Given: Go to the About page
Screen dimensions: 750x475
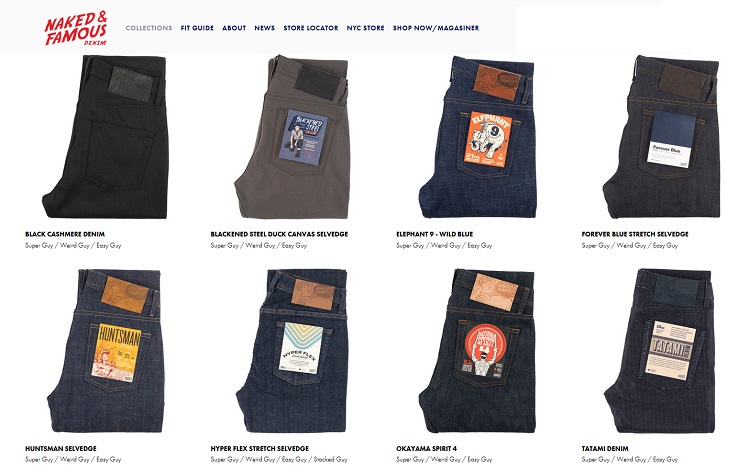Looking at the screenshot, I should point(234,28).
